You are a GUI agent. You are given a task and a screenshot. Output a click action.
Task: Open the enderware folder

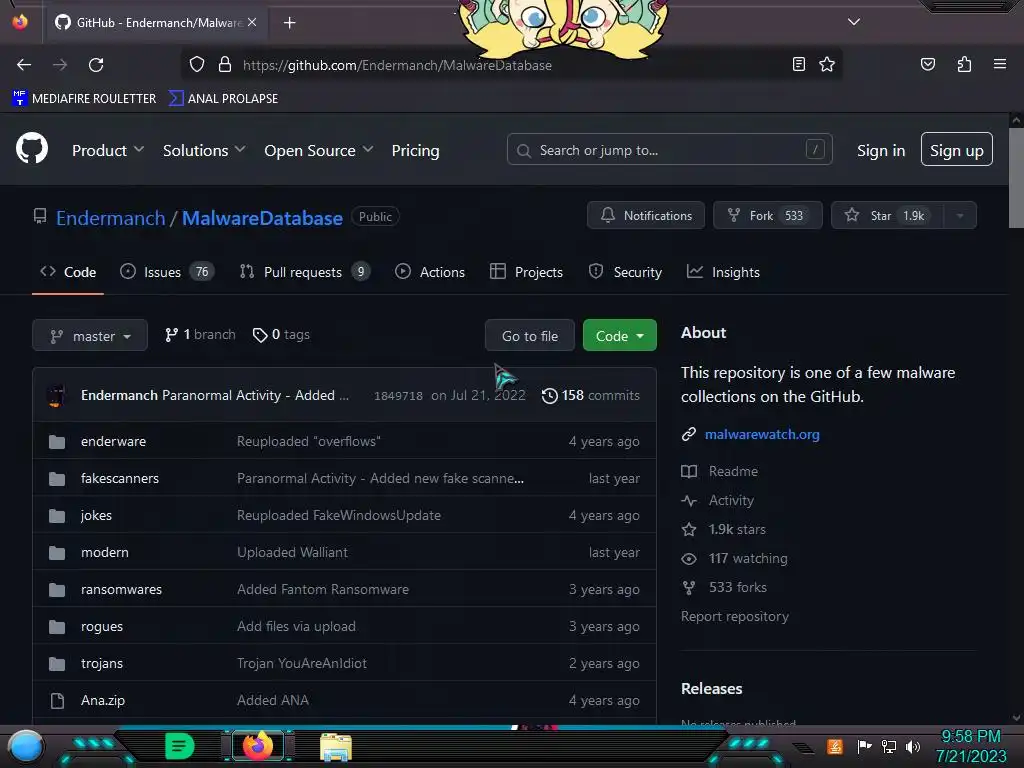(x=113, y=441)
